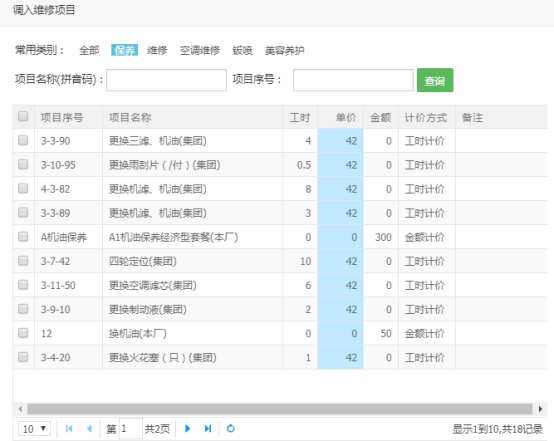Click horizontal scrollbar right arrow
The image size is (554, 441).
[541, 409]
